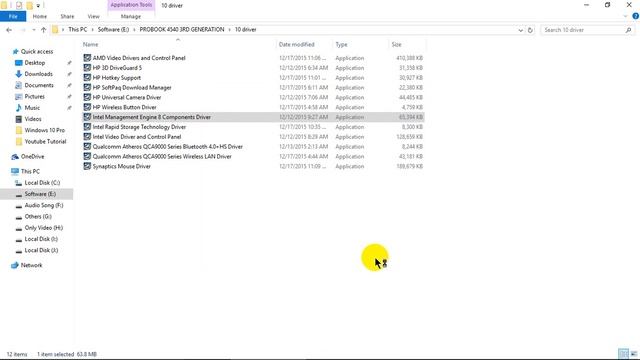Image resolution: width=640 pixels, height=360 pixels.
Task: Open Others (G:) drive
Action: pyautogui.click(x=38, y=217)
